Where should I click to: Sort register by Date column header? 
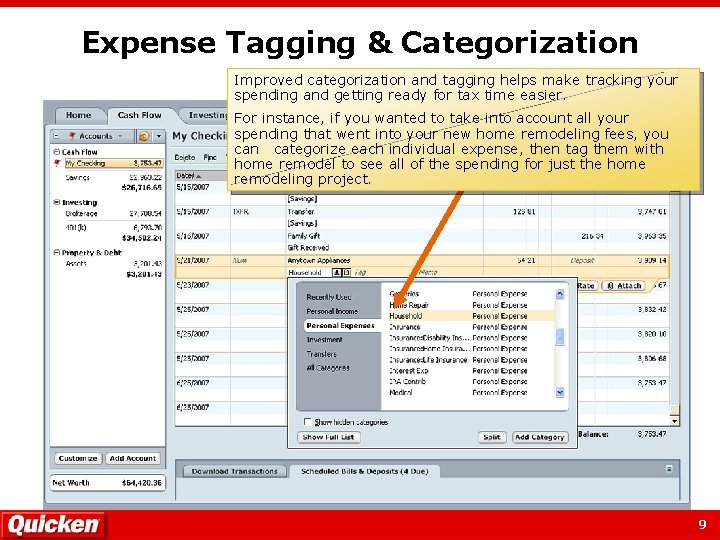202,176
